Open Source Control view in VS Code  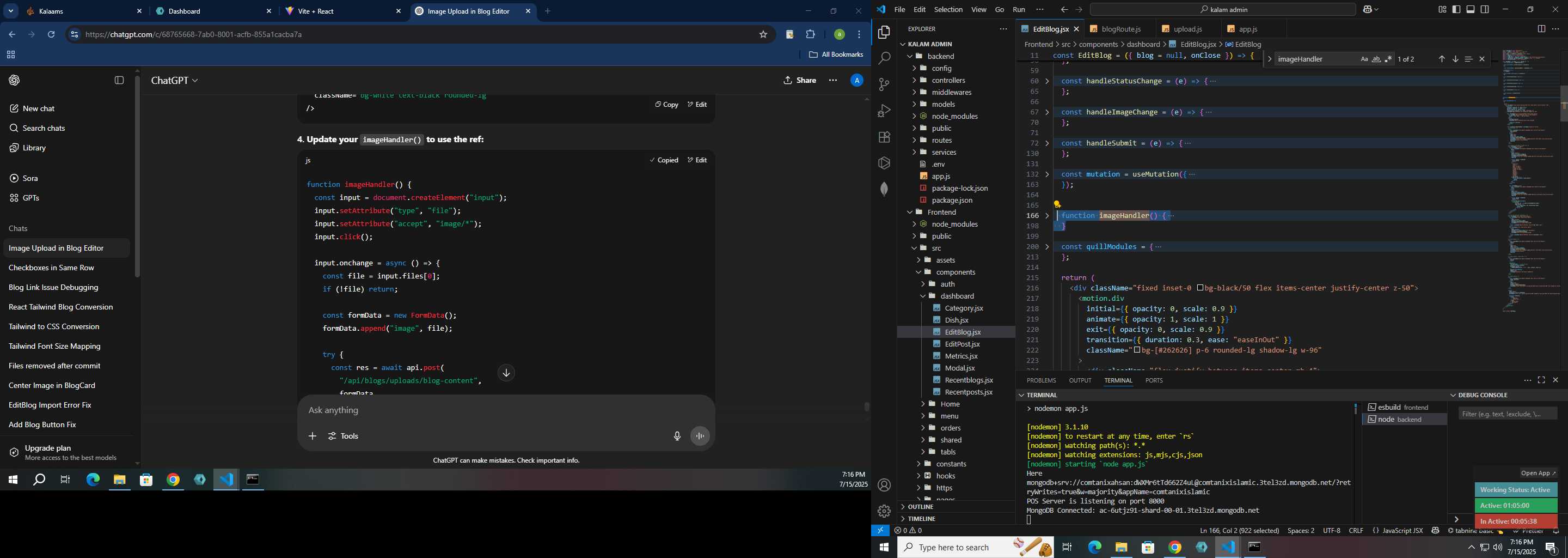click(x=884, y=84)
